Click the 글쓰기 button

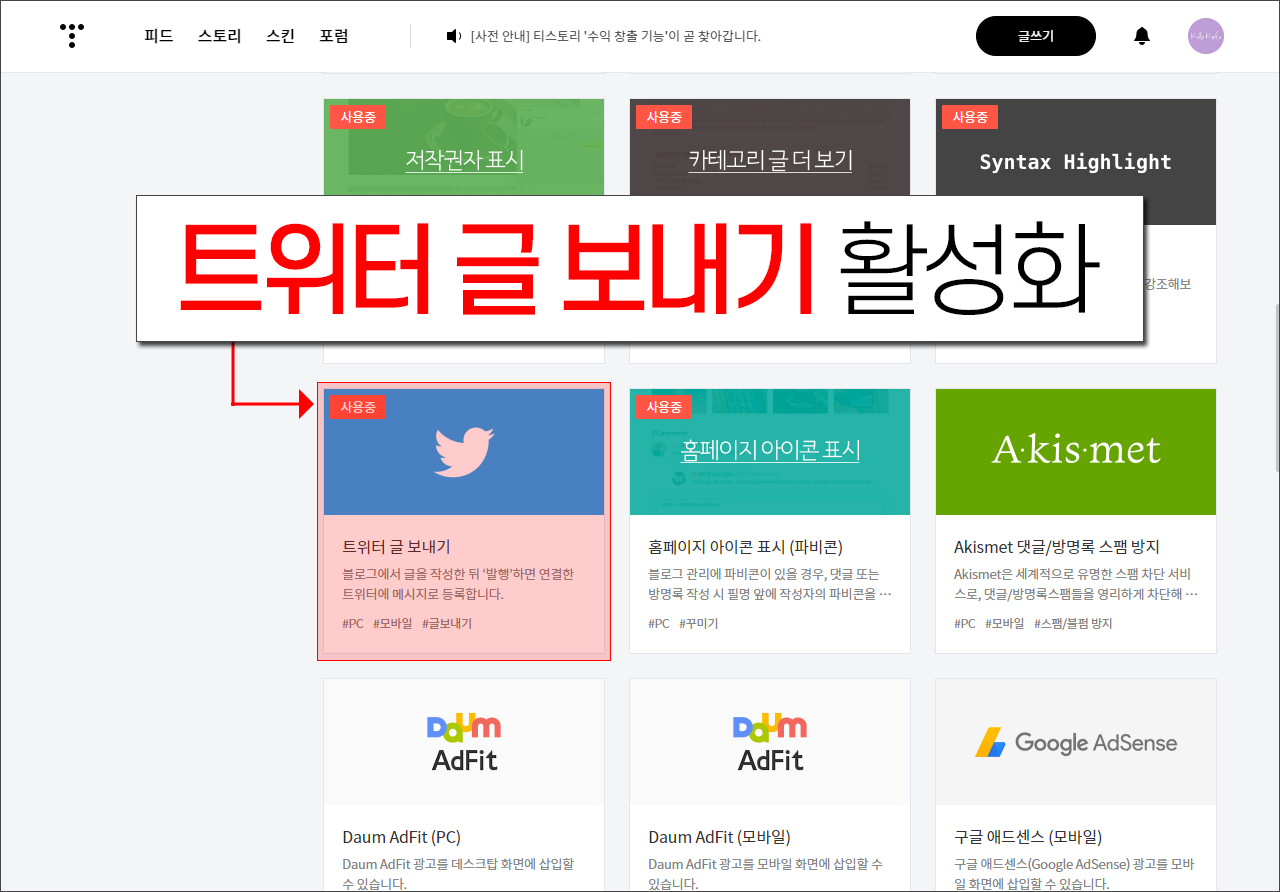[1036, 36]
